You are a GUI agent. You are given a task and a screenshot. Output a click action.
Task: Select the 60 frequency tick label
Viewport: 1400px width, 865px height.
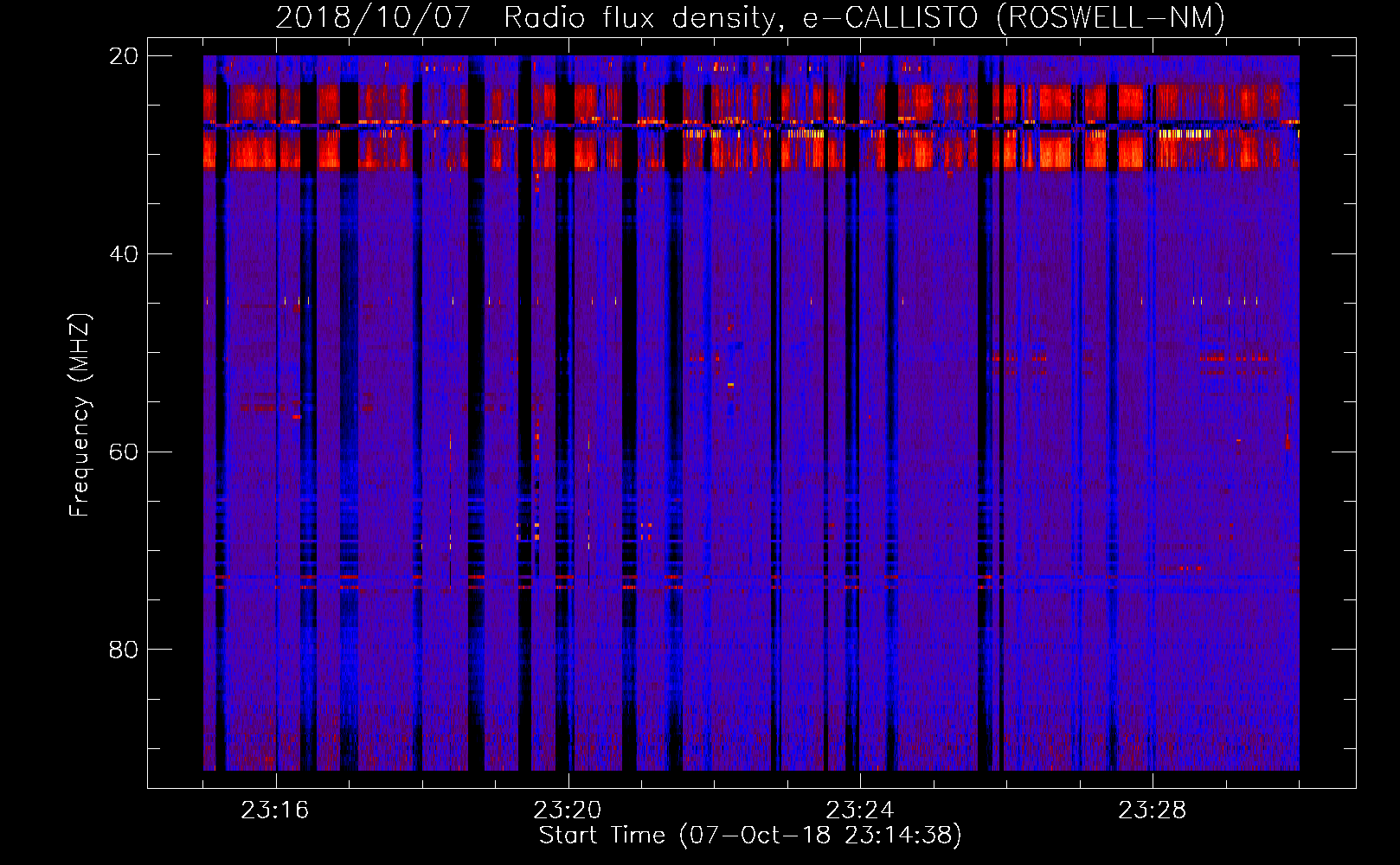point(124,452)
